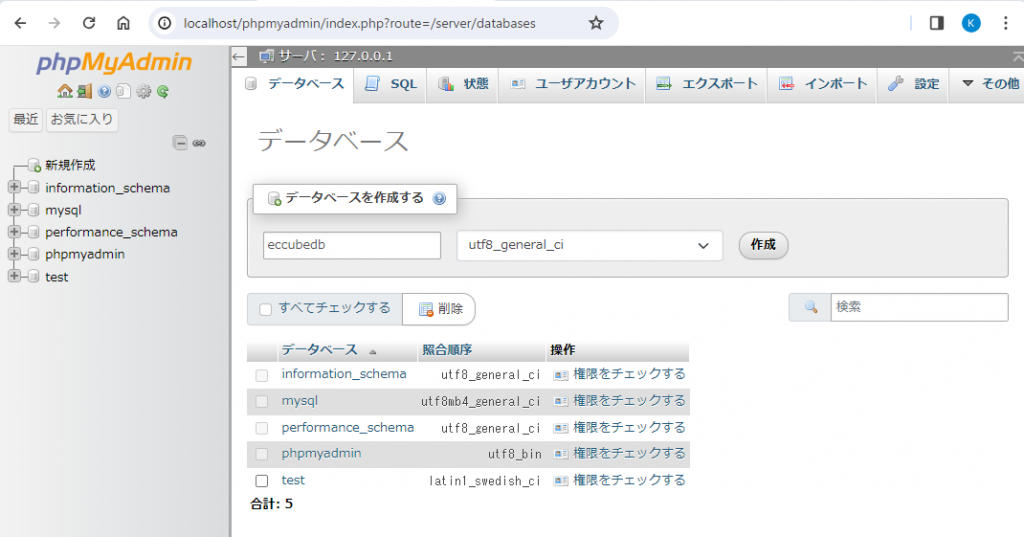Click the collapse all icon in sidebar
The image size is (1024, 537).
(180, 143)
